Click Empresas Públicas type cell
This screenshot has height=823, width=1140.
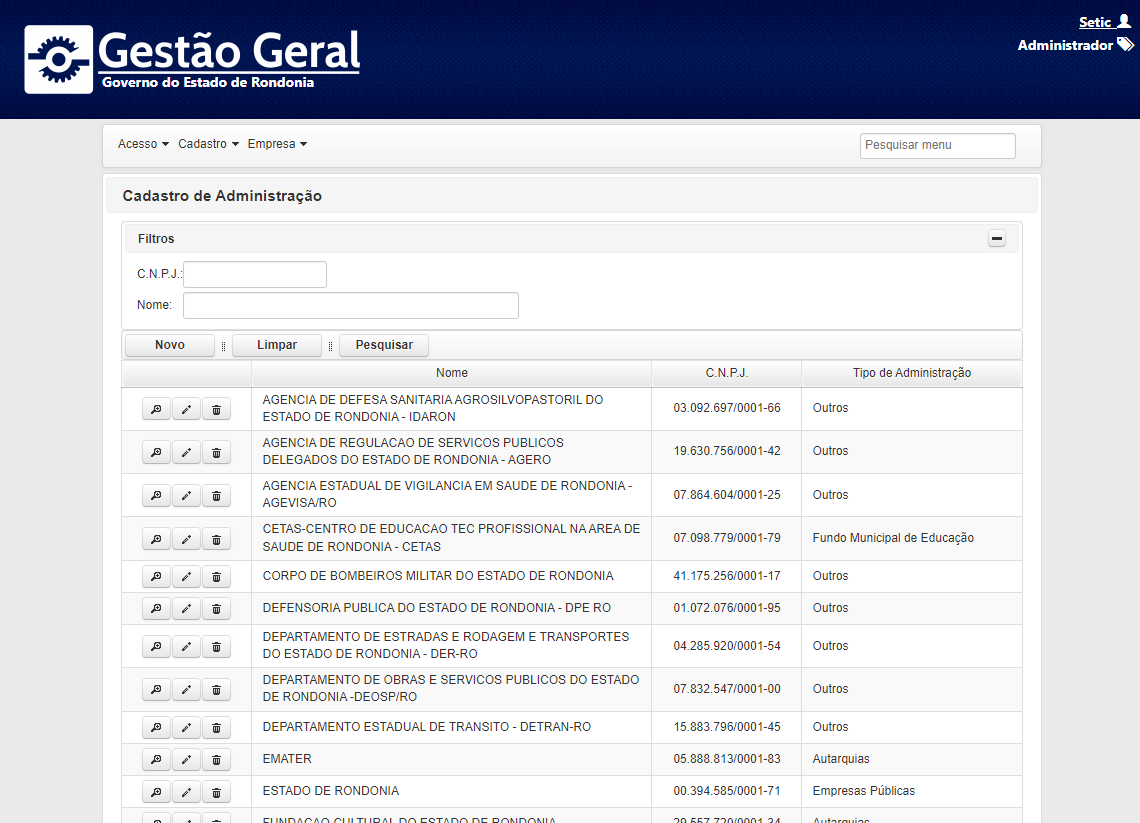coord(912,791)
